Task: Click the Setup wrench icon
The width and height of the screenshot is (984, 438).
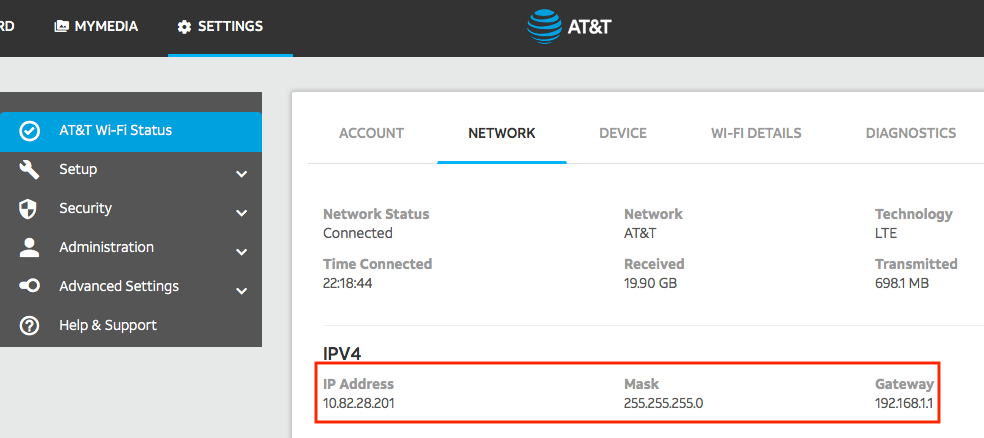Action: click(x=30, y=170)
